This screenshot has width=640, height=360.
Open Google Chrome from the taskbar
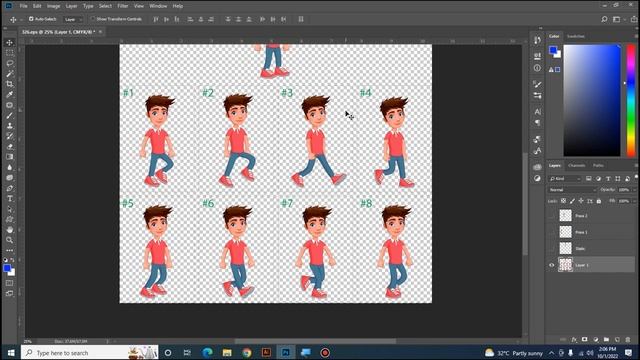click(x=247, y=353)
